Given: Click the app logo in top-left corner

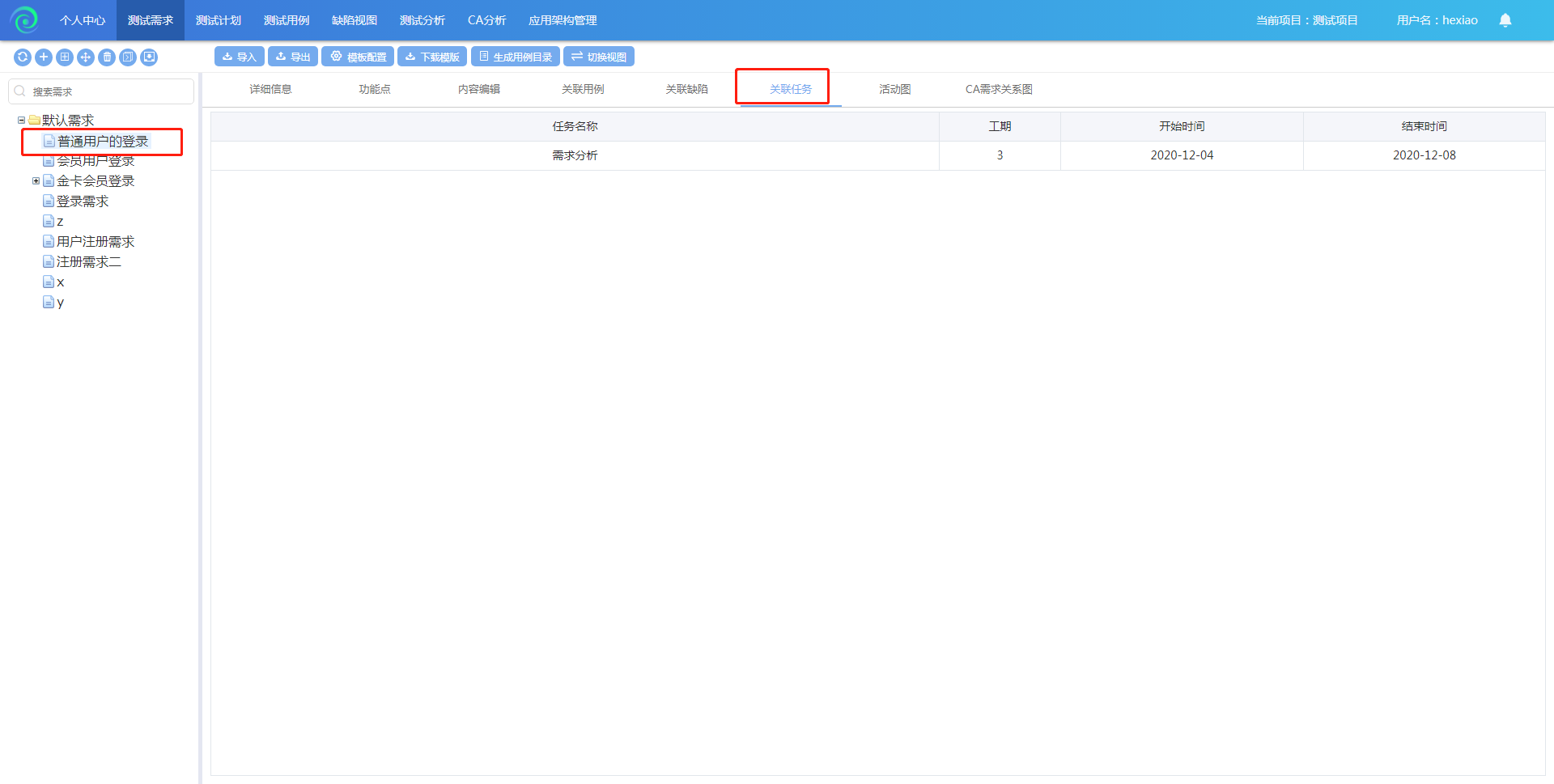Looking at the screenshot, I should coord(24,20).
